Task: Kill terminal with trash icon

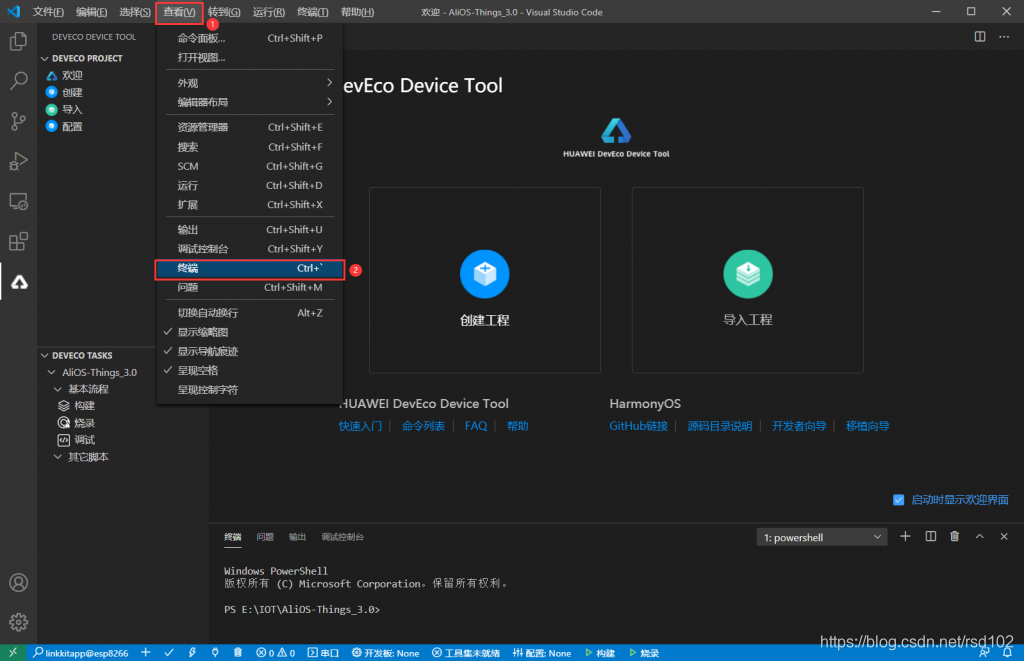Action: pyautogui.click(x=955, y=536)
